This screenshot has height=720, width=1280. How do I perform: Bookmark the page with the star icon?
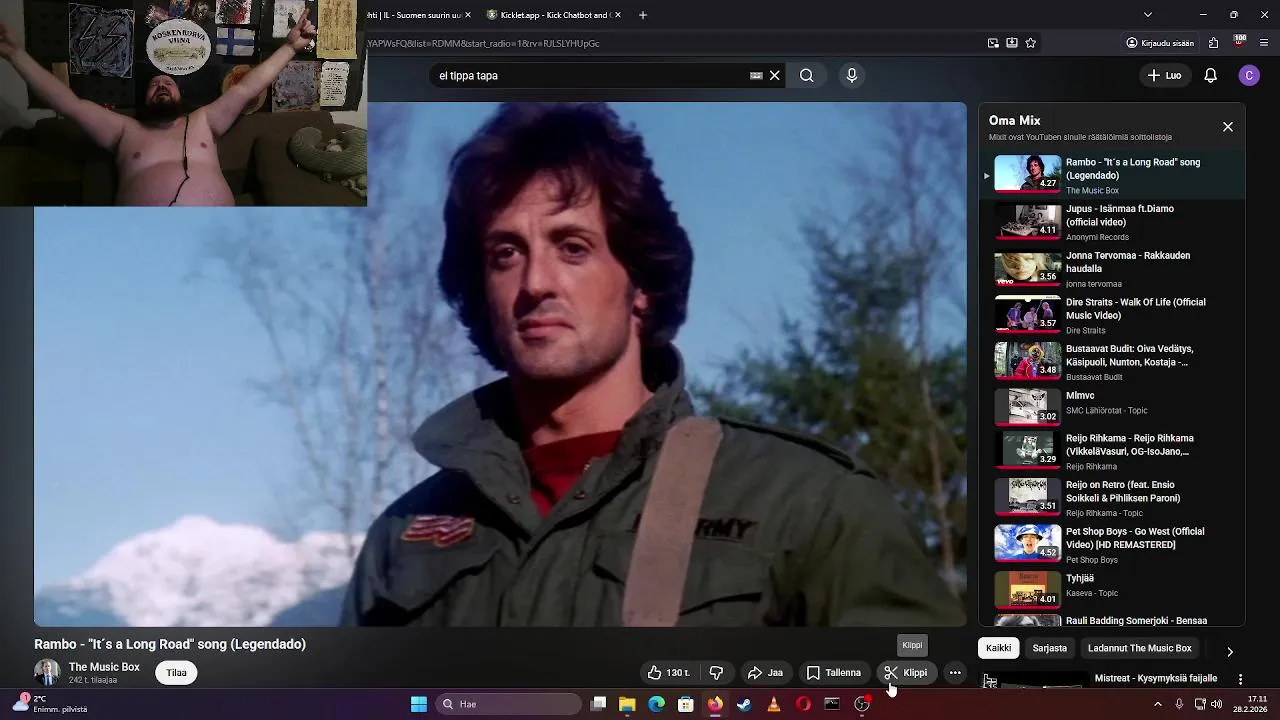(x=1030, y=43)
